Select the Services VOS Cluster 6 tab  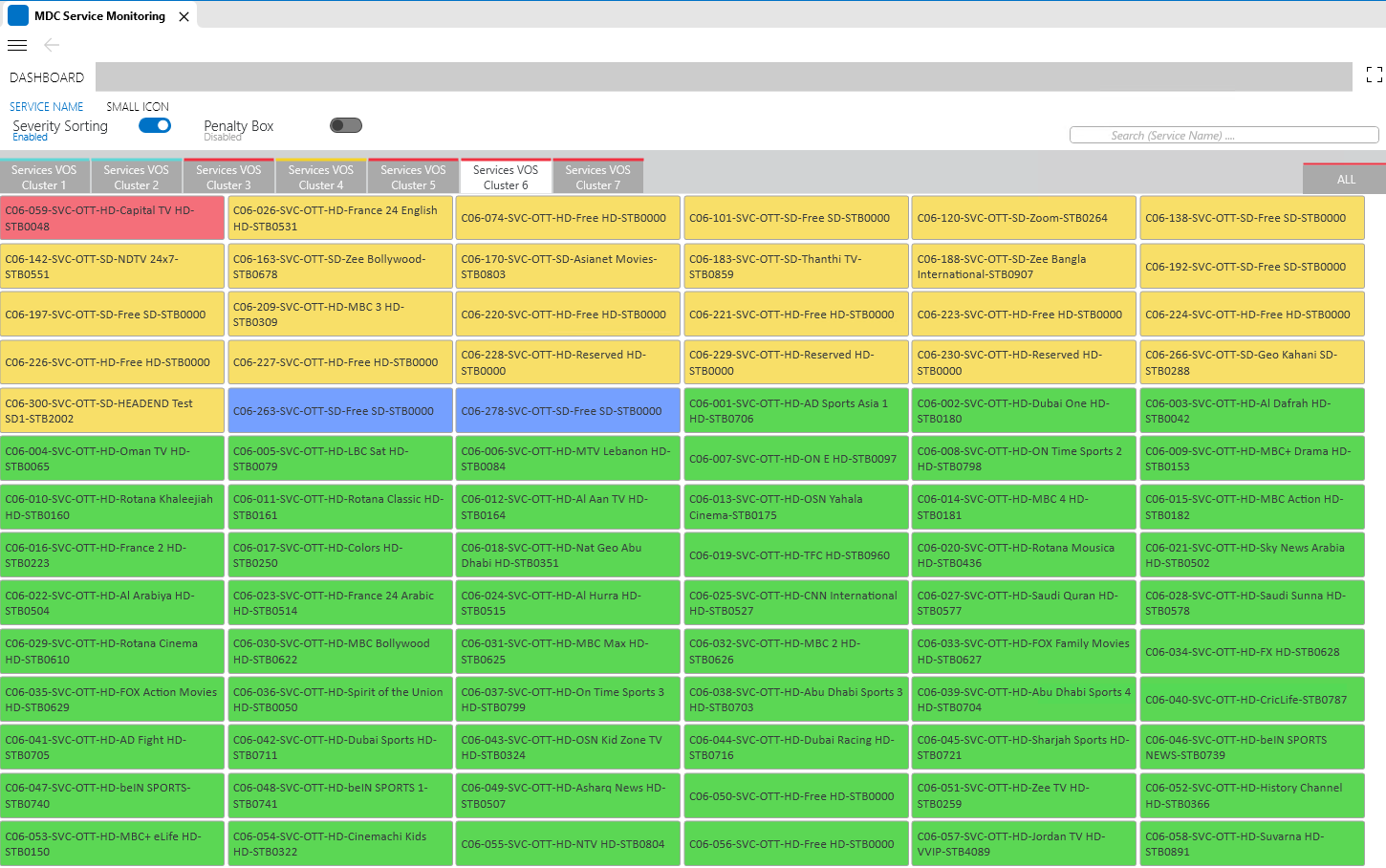click(x=506, y=177)
